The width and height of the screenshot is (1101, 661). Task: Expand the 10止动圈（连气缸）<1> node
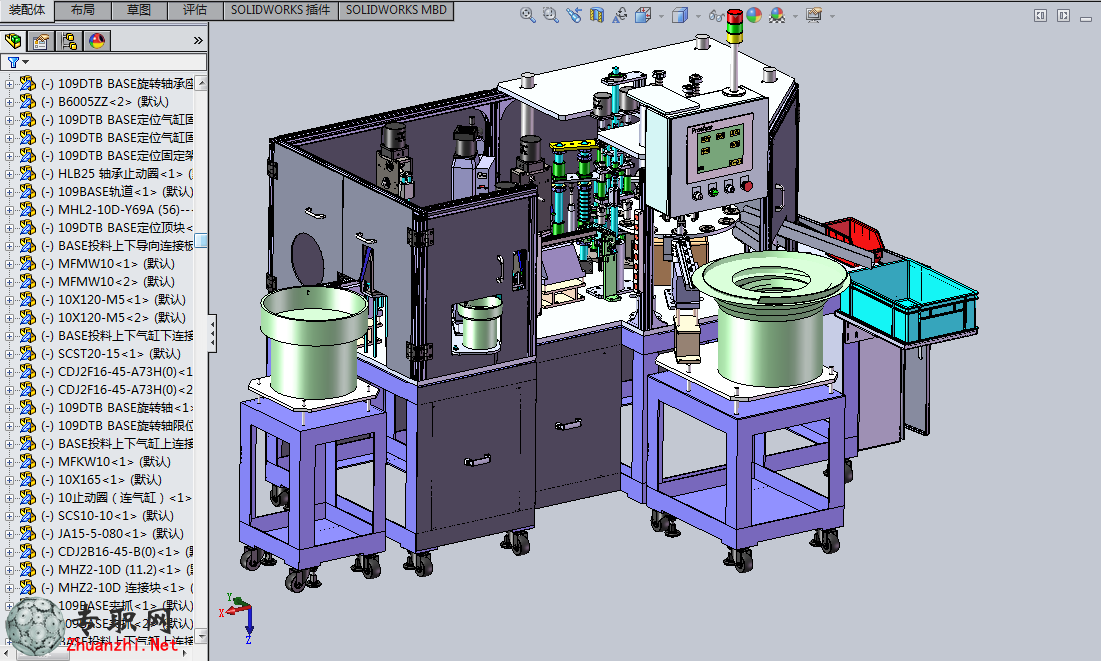click(x=9, y=498)
